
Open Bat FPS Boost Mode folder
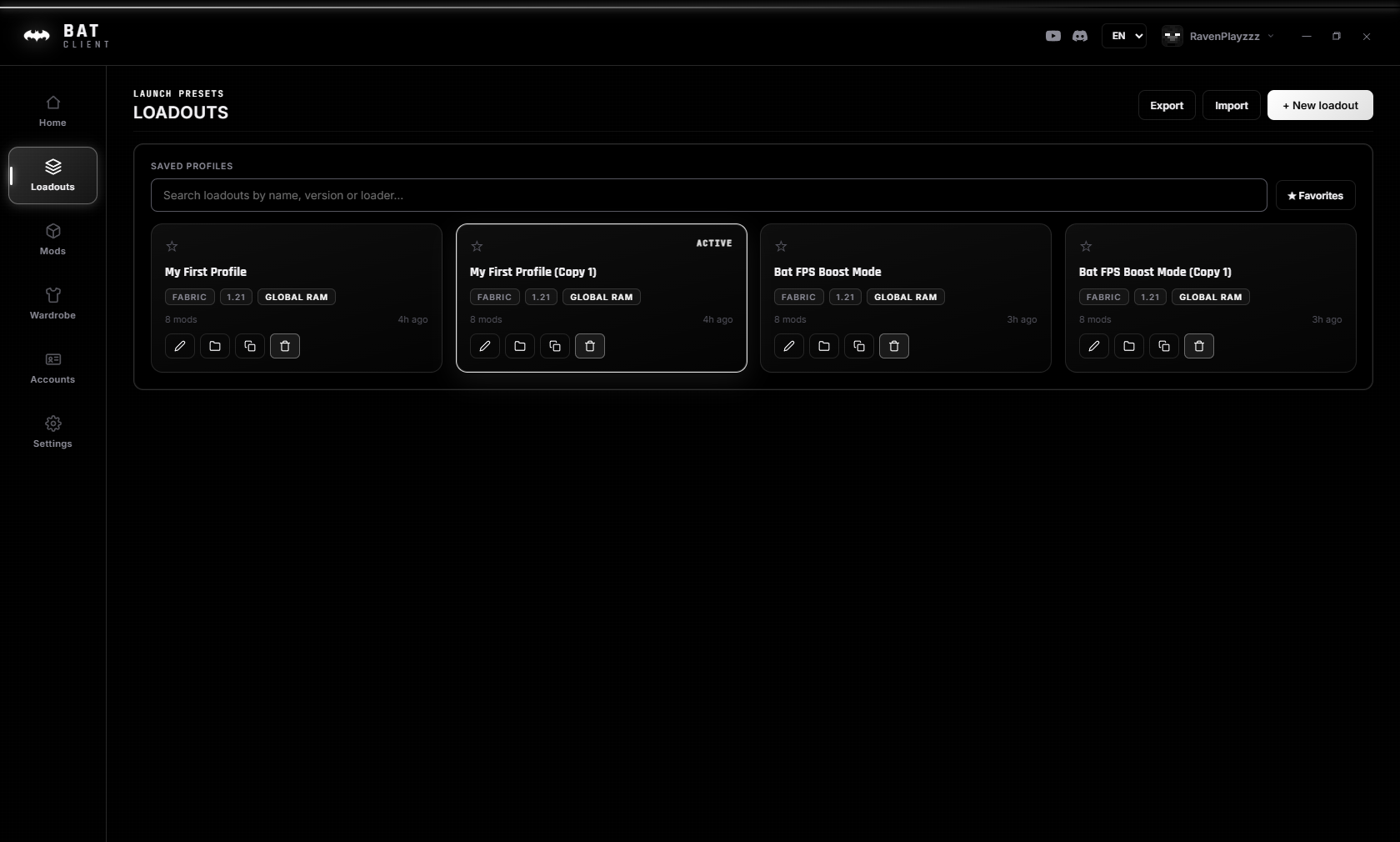[824, 346]
